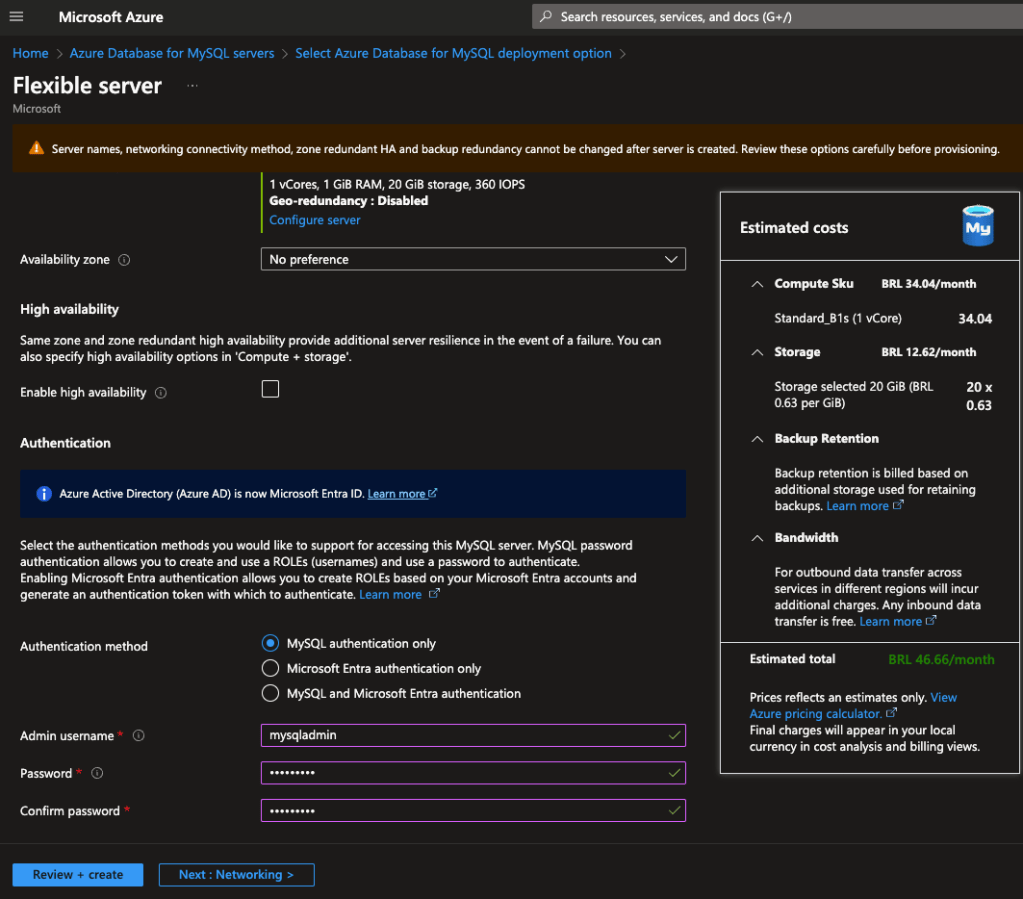Click the Availability zone info icon
The height and width of the screenshot is (899, 1023).
125,260
